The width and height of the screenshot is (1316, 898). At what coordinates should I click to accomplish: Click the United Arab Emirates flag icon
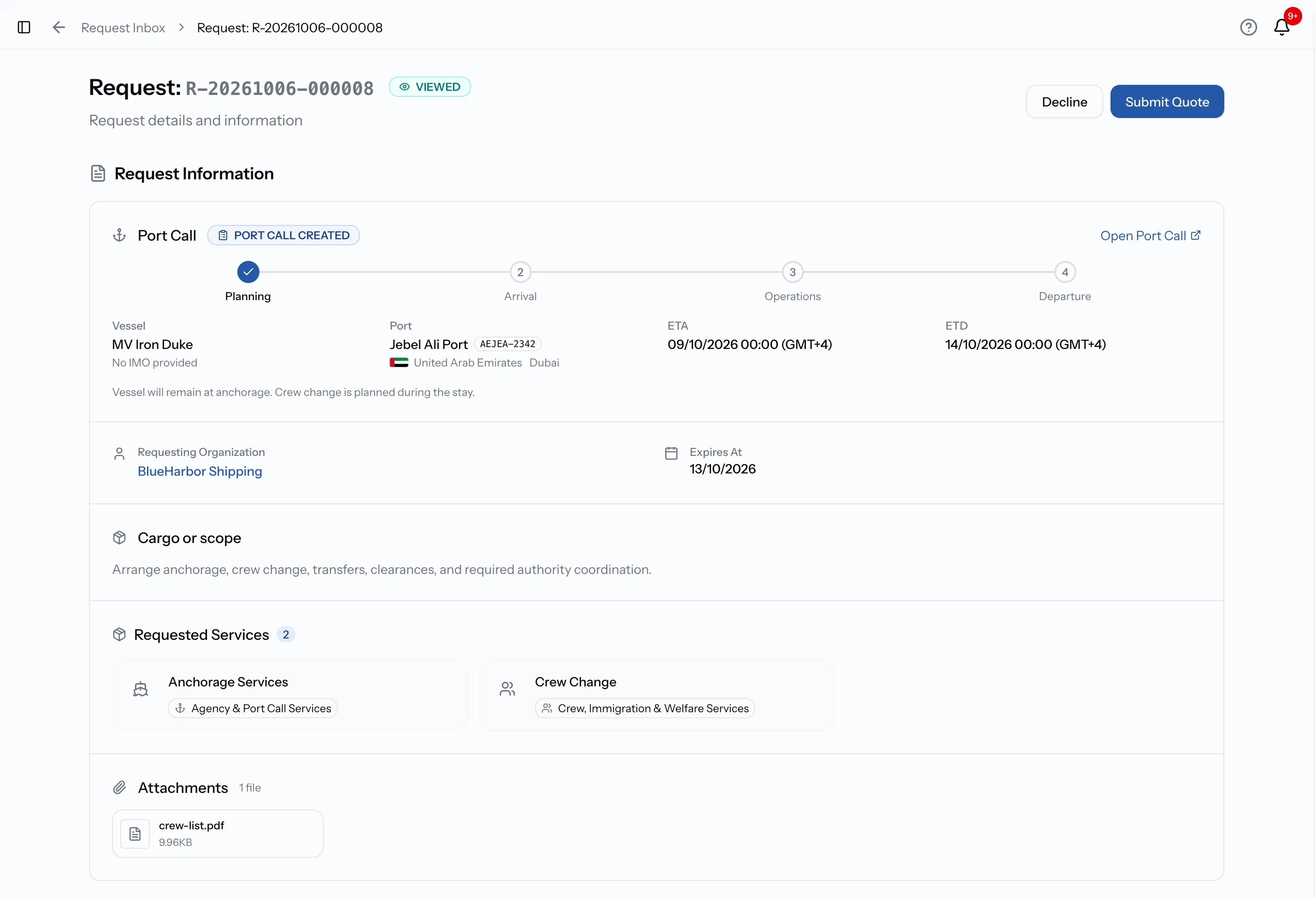point(399,363)
